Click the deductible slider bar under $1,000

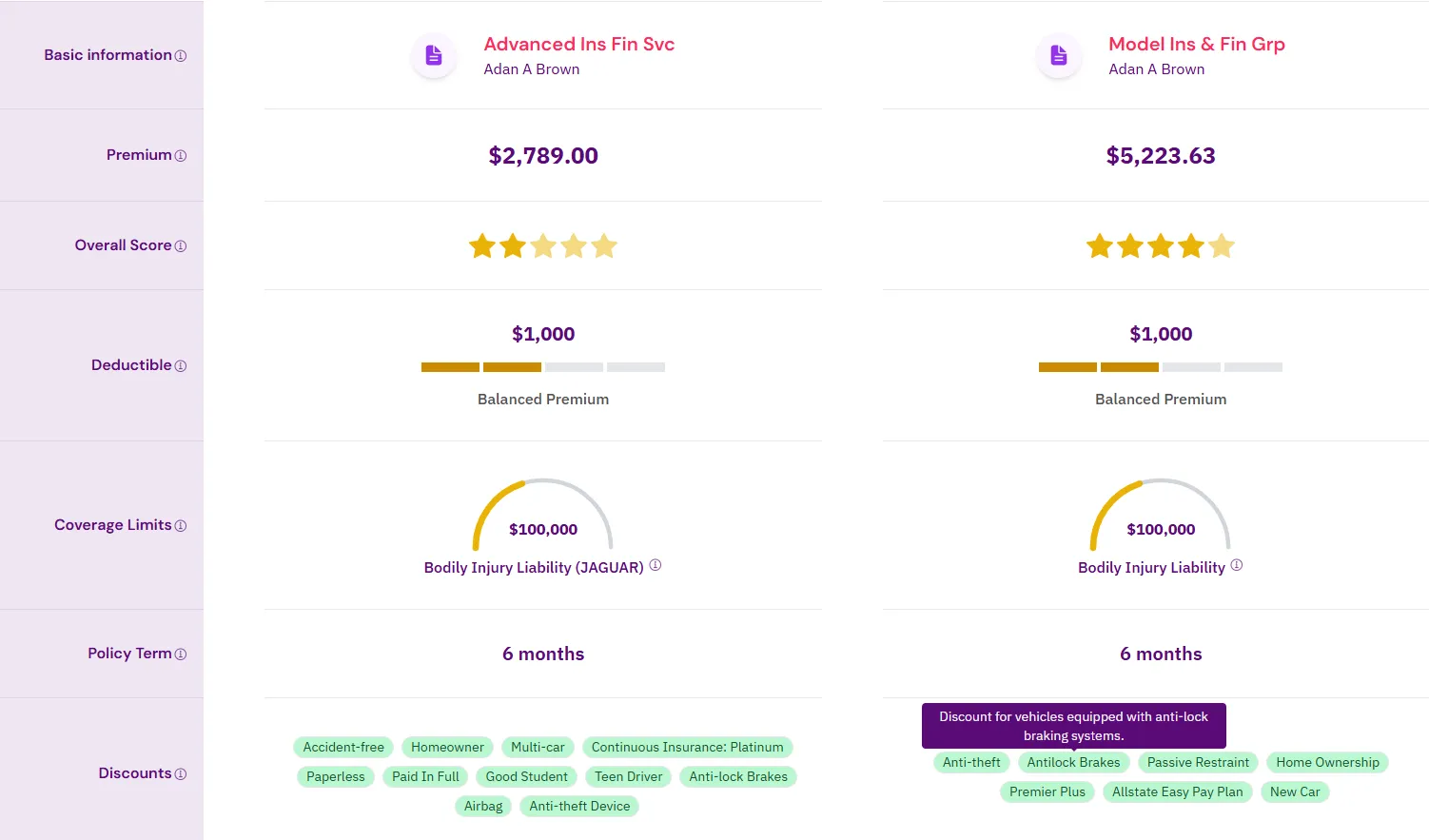tap(543, 366)
